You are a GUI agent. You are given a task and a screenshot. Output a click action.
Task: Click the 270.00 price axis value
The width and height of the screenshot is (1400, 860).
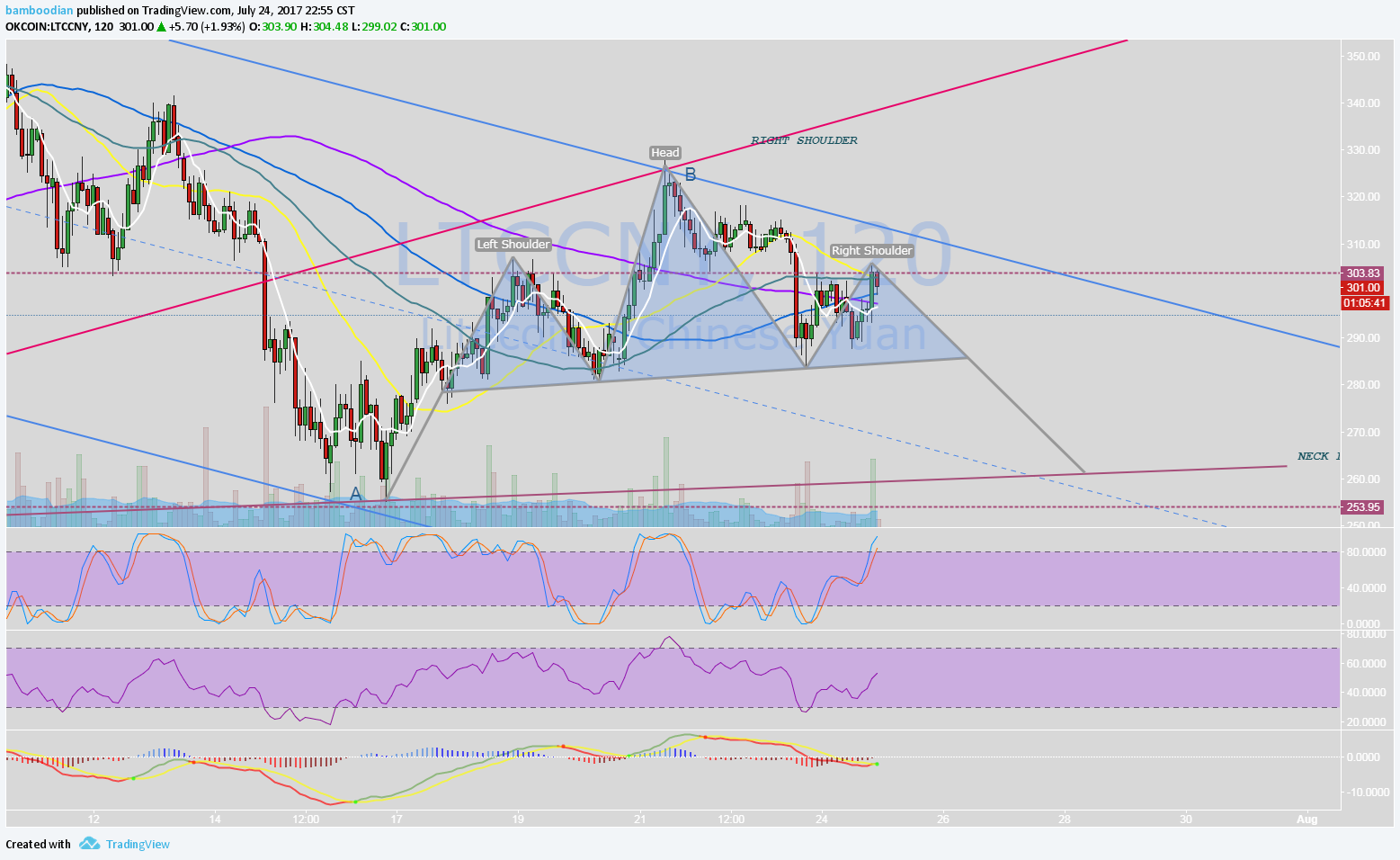[1363, 433]
